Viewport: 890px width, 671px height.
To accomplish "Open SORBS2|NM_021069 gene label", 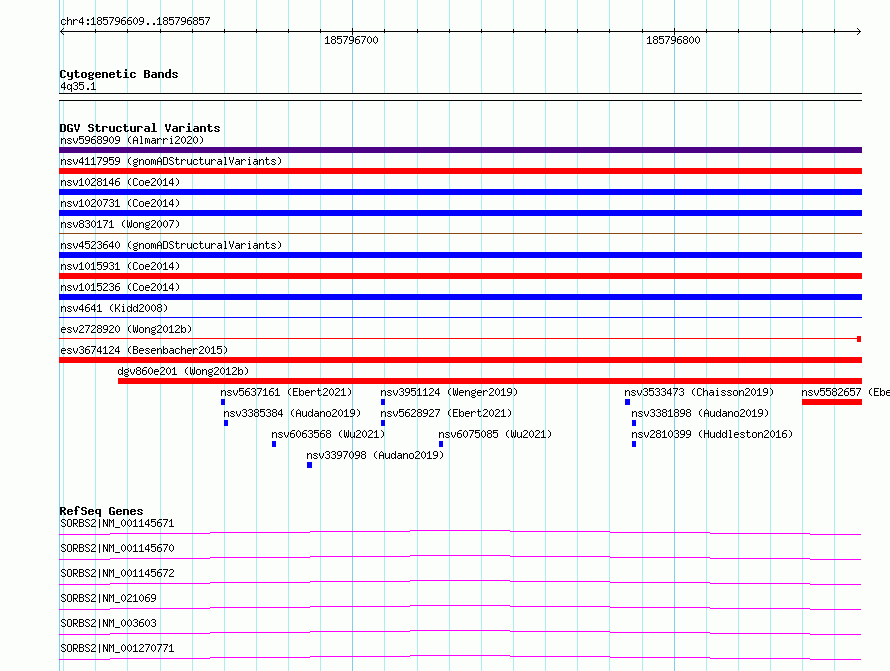I will [108, 598].
